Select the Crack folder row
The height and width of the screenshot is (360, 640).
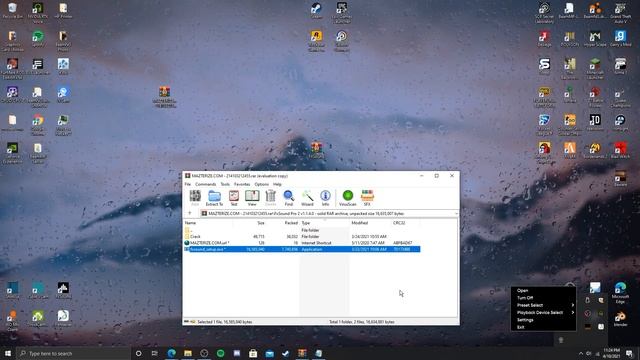302,236
